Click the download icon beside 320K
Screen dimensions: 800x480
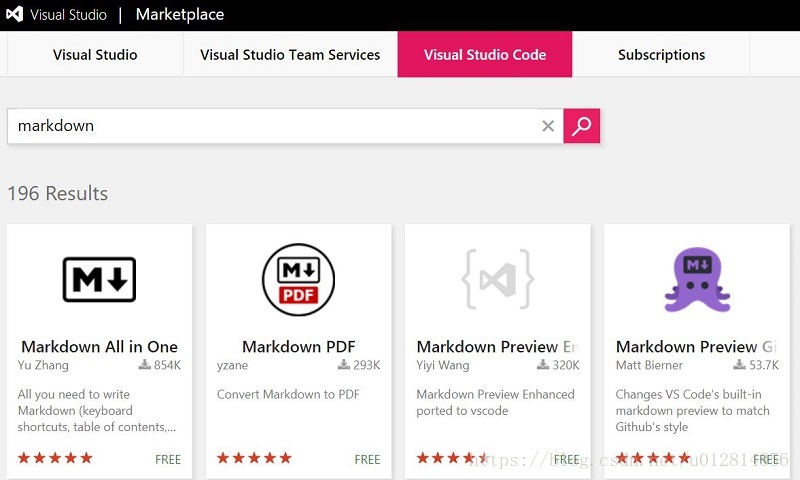543,364
